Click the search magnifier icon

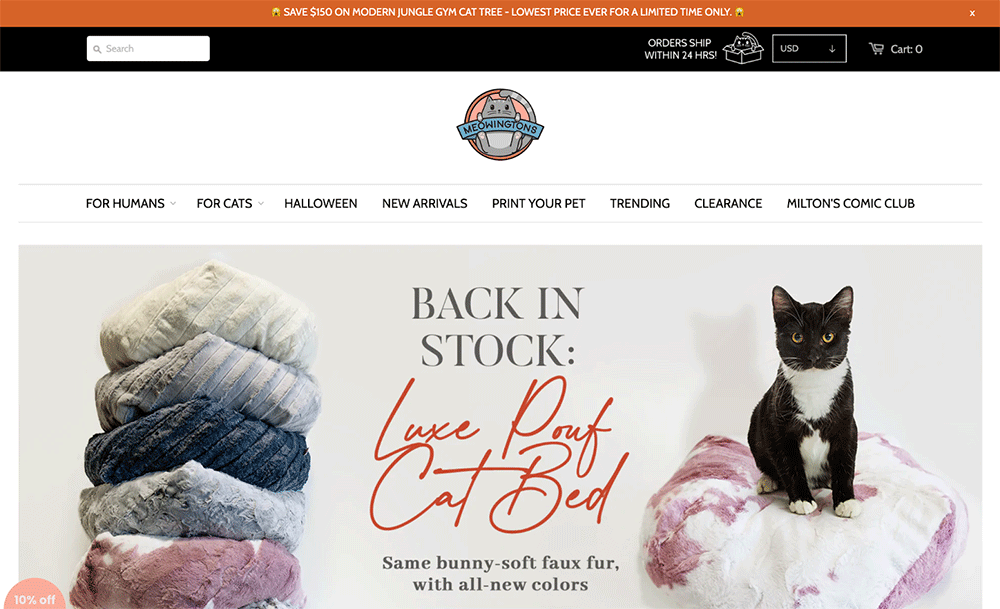97,49
